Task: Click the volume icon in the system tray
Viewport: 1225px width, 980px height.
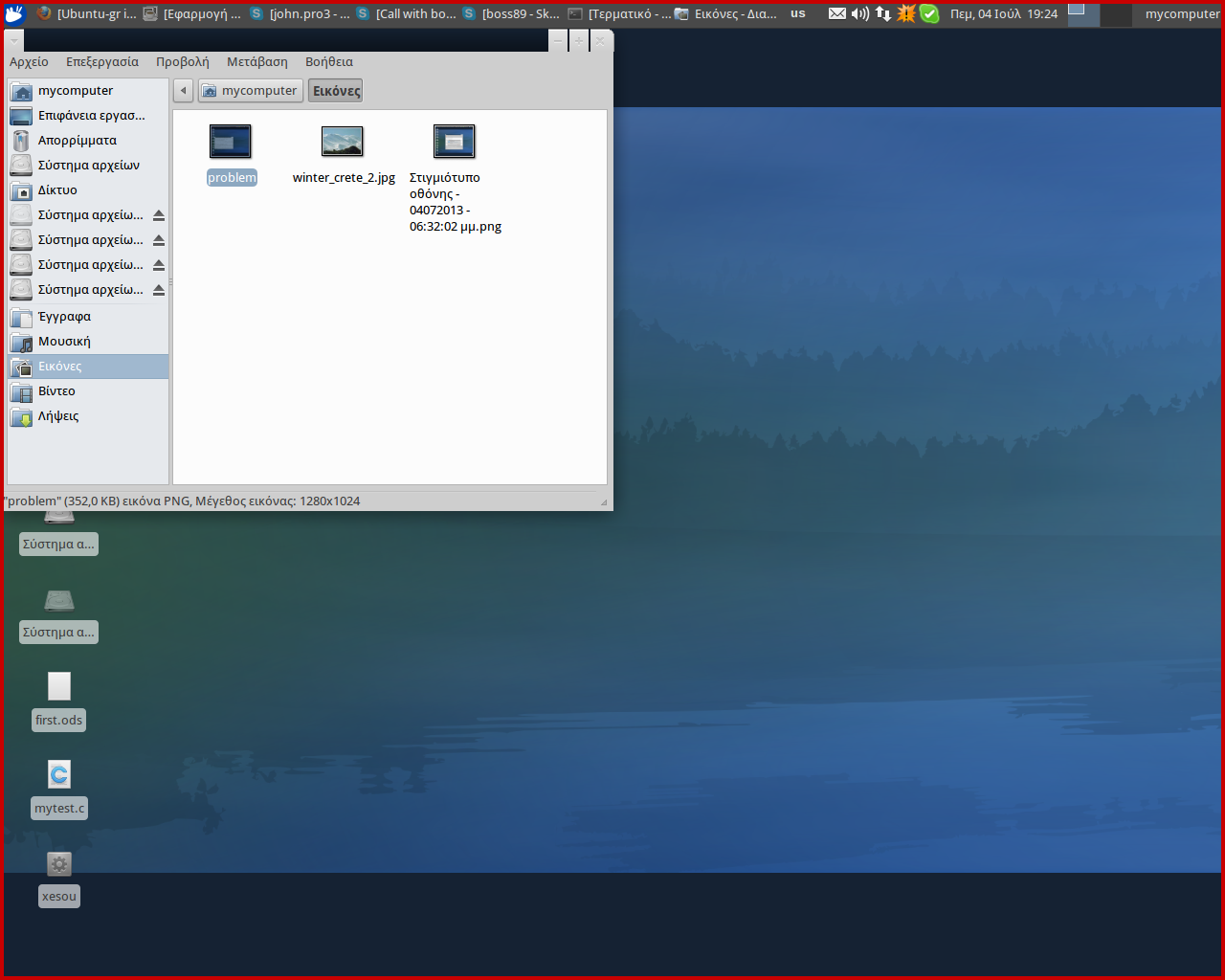Action: click(860, 13)
